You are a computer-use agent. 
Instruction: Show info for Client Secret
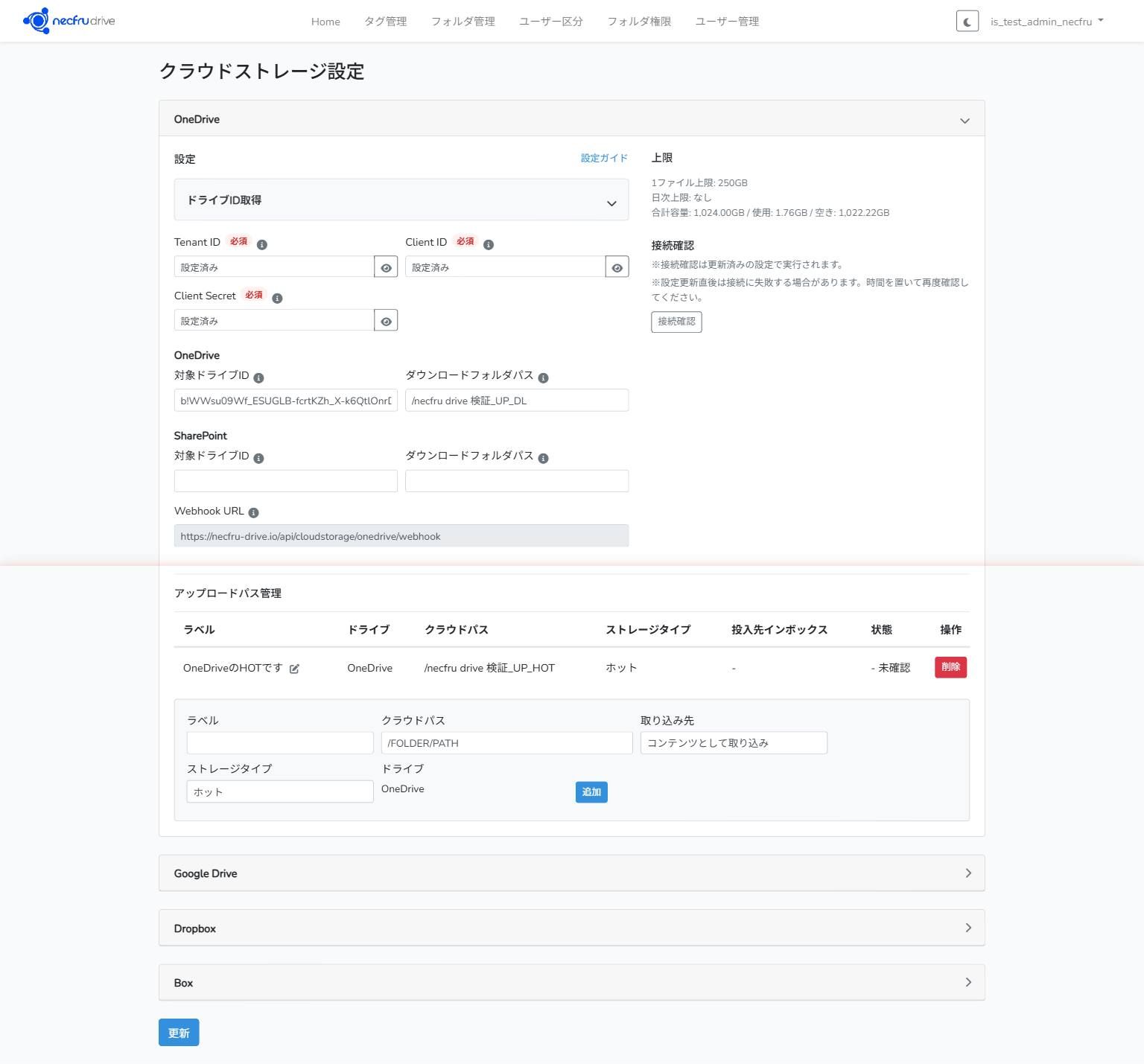coord(277,298)
